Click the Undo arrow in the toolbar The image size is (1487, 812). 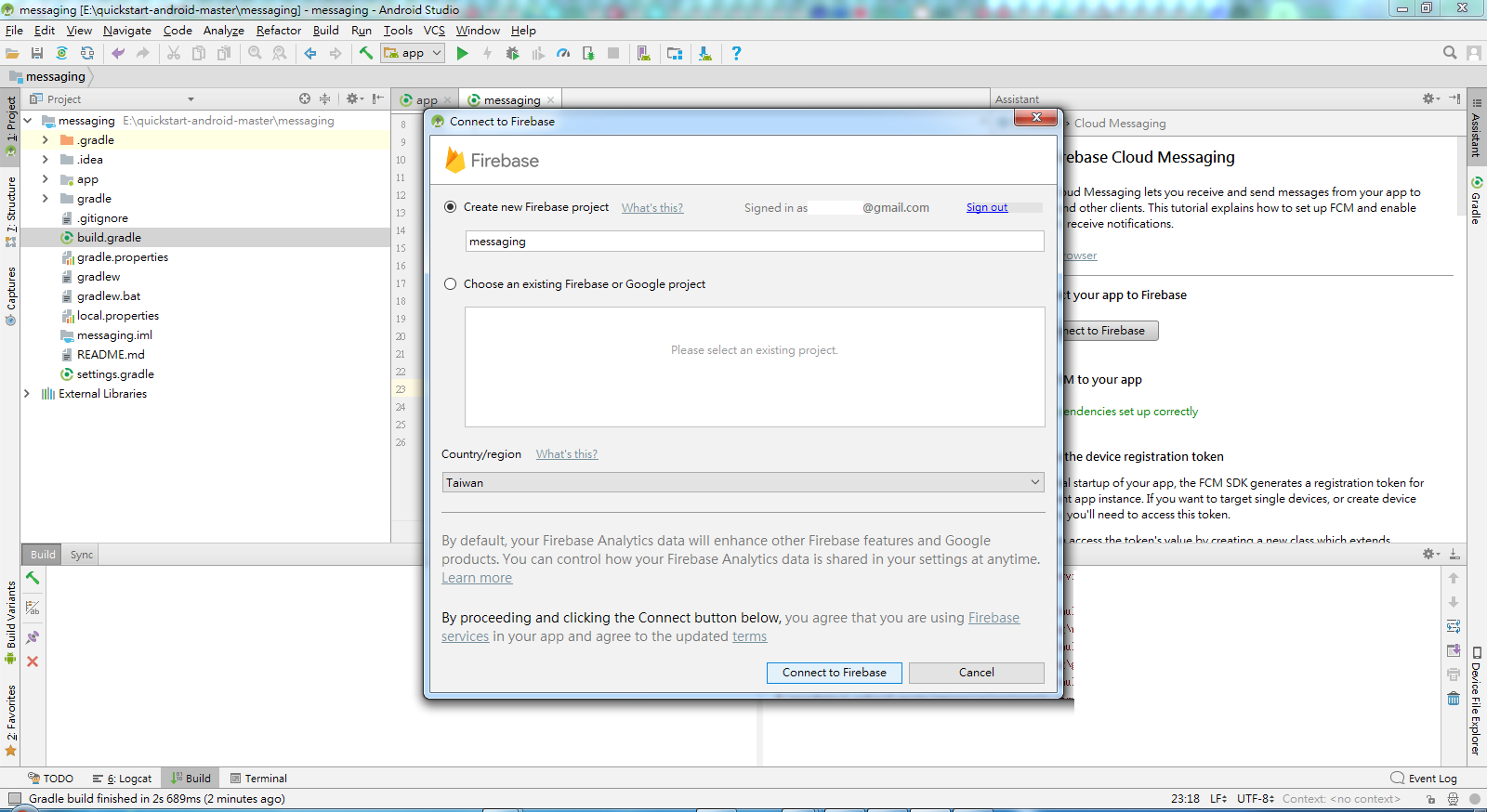click(x=118, y=54)
